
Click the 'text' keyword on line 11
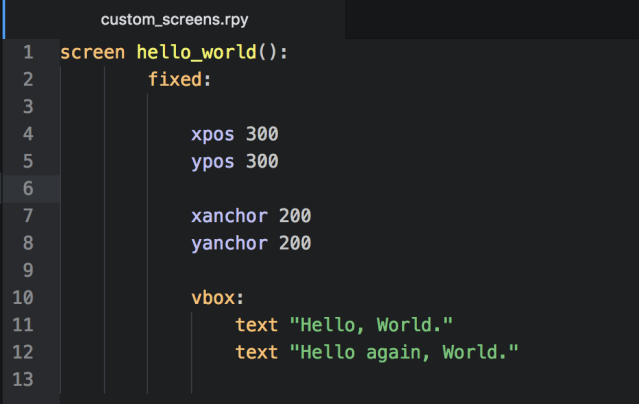coord(257,324)
